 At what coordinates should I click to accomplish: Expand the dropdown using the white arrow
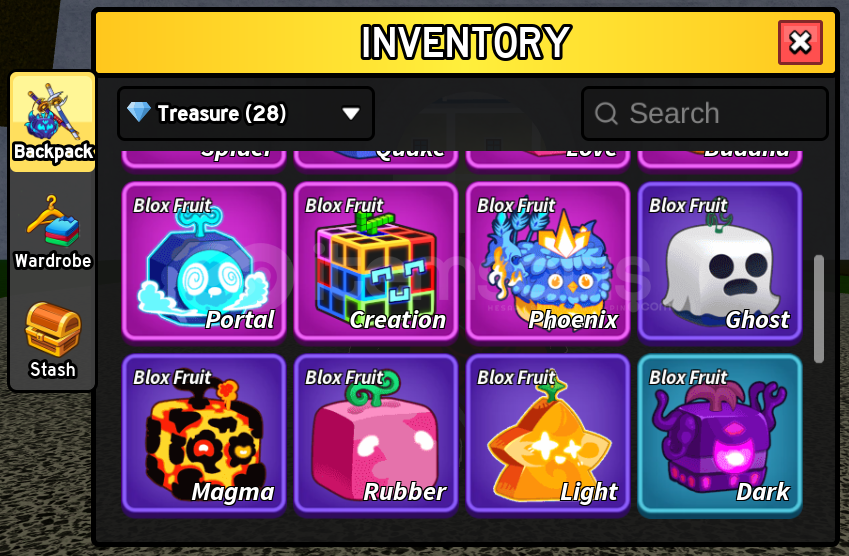[351, 114]
